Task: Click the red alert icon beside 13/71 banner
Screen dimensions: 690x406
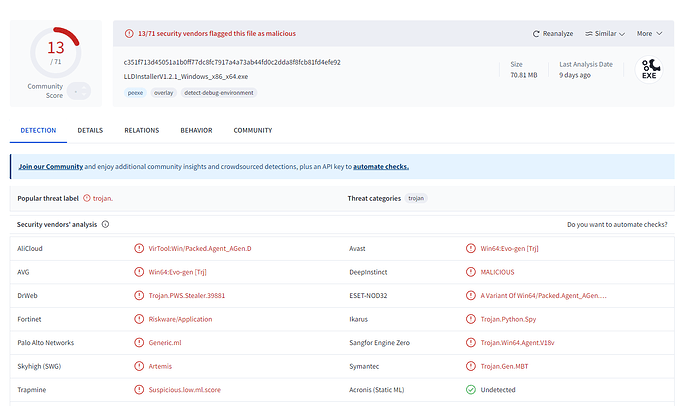Action: coord(129,33)
